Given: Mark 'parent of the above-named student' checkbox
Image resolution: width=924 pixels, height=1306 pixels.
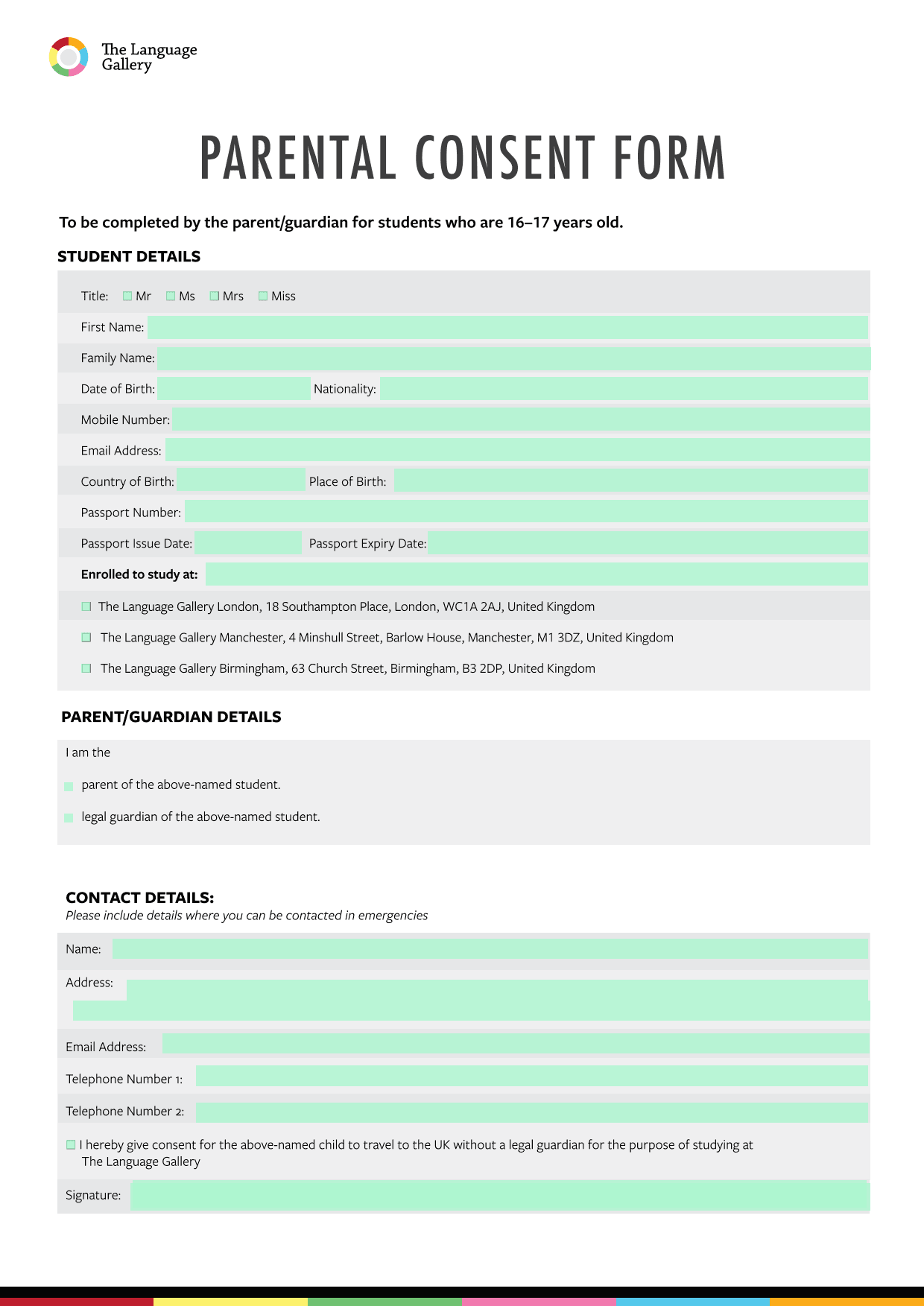Looking at the screenshot, I should pyautogui.click(x=69, y=786).
